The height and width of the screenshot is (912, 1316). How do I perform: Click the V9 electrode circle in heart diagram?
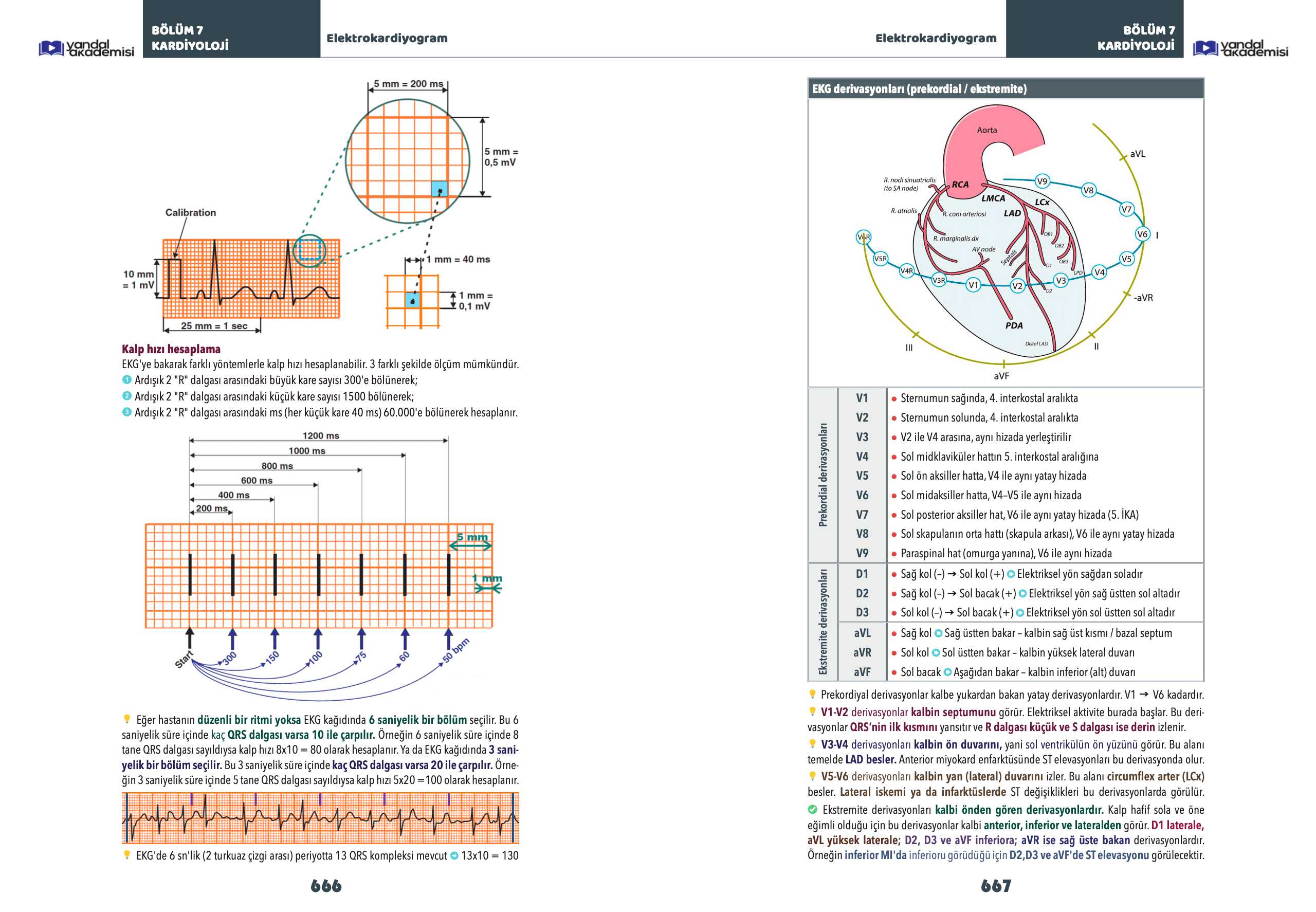(x=1043, y=181)
